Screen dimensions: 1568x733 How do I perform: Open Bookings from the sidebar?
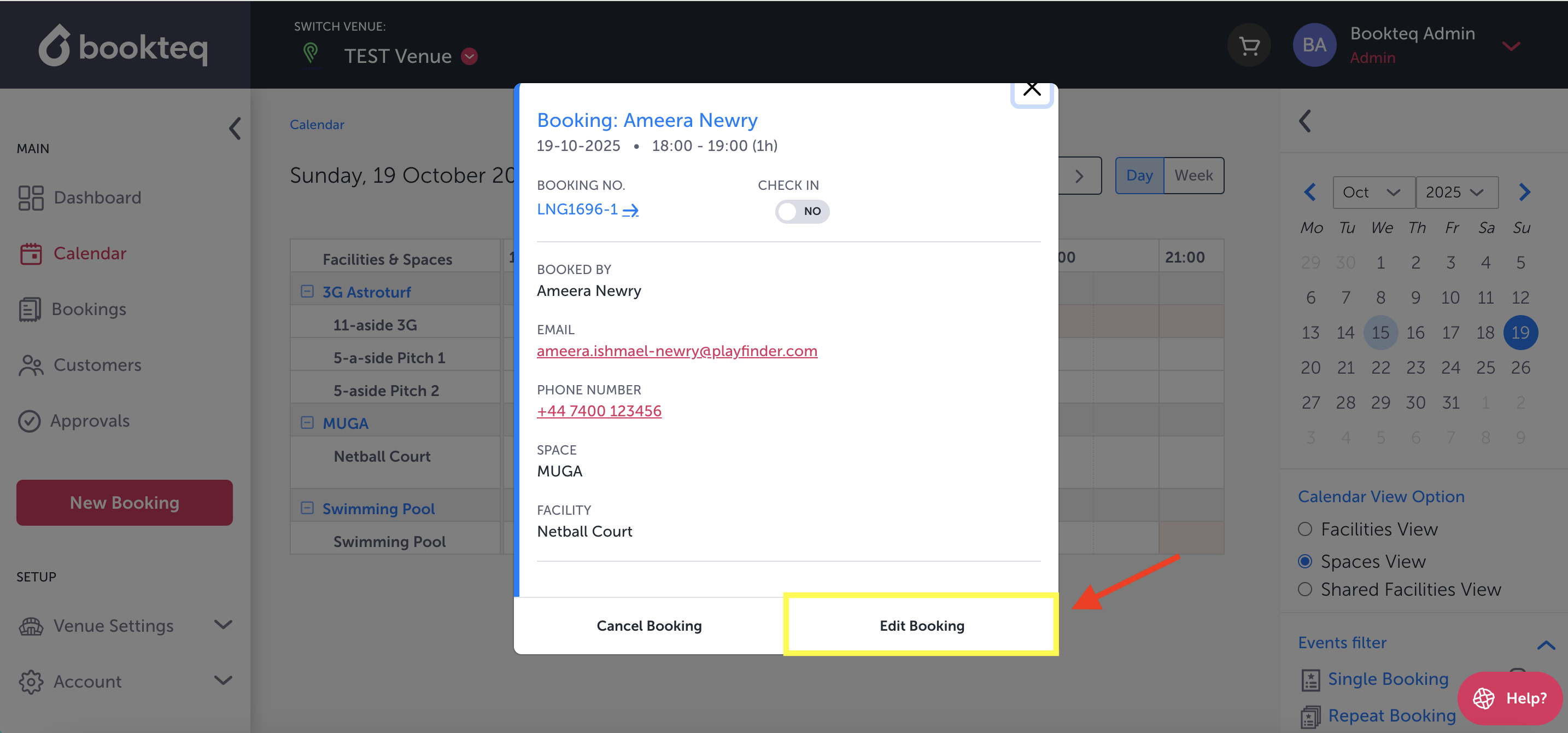click(x=88, y=309)
